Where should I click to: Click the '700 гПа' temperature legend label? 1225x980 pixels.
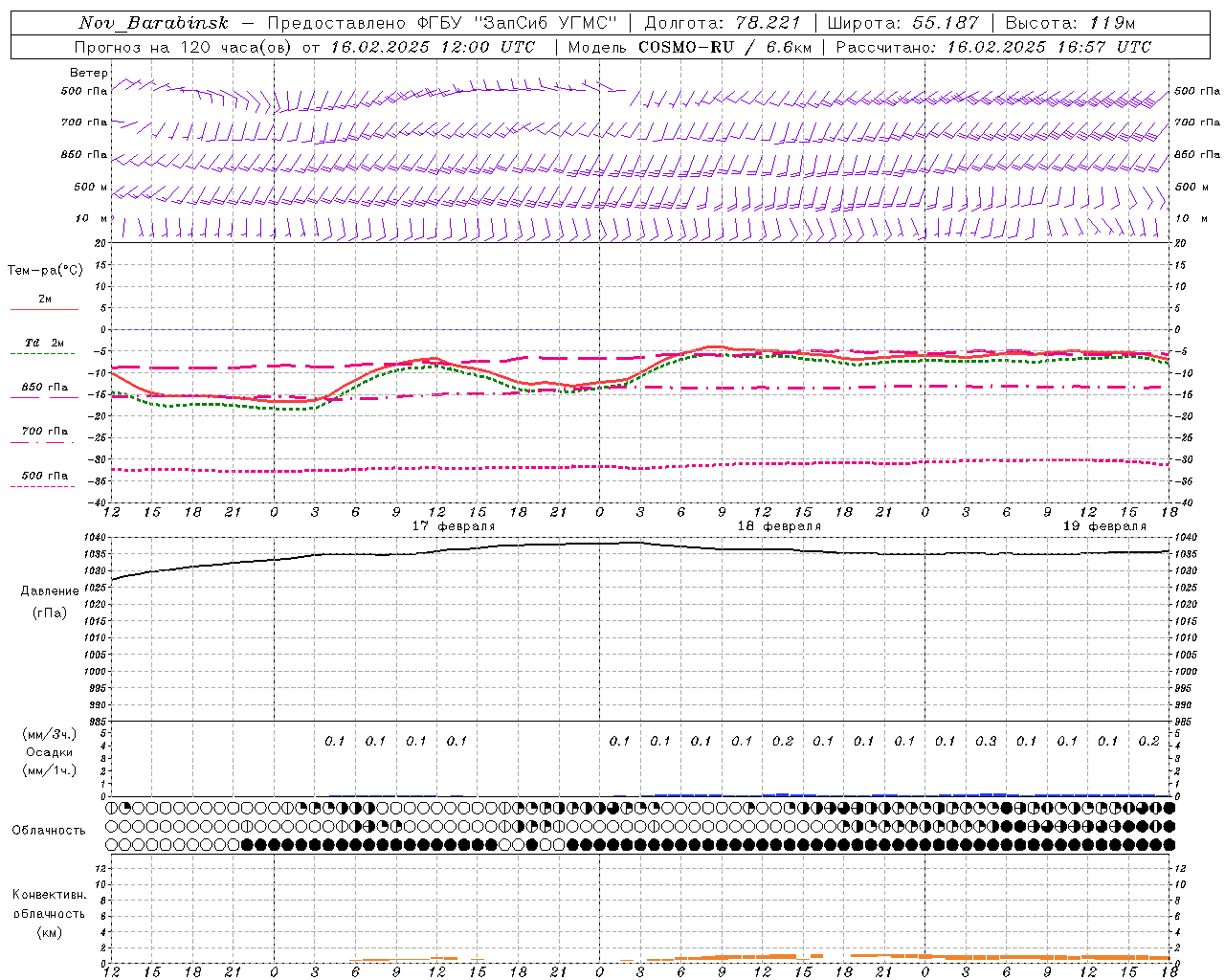[45, 431]
